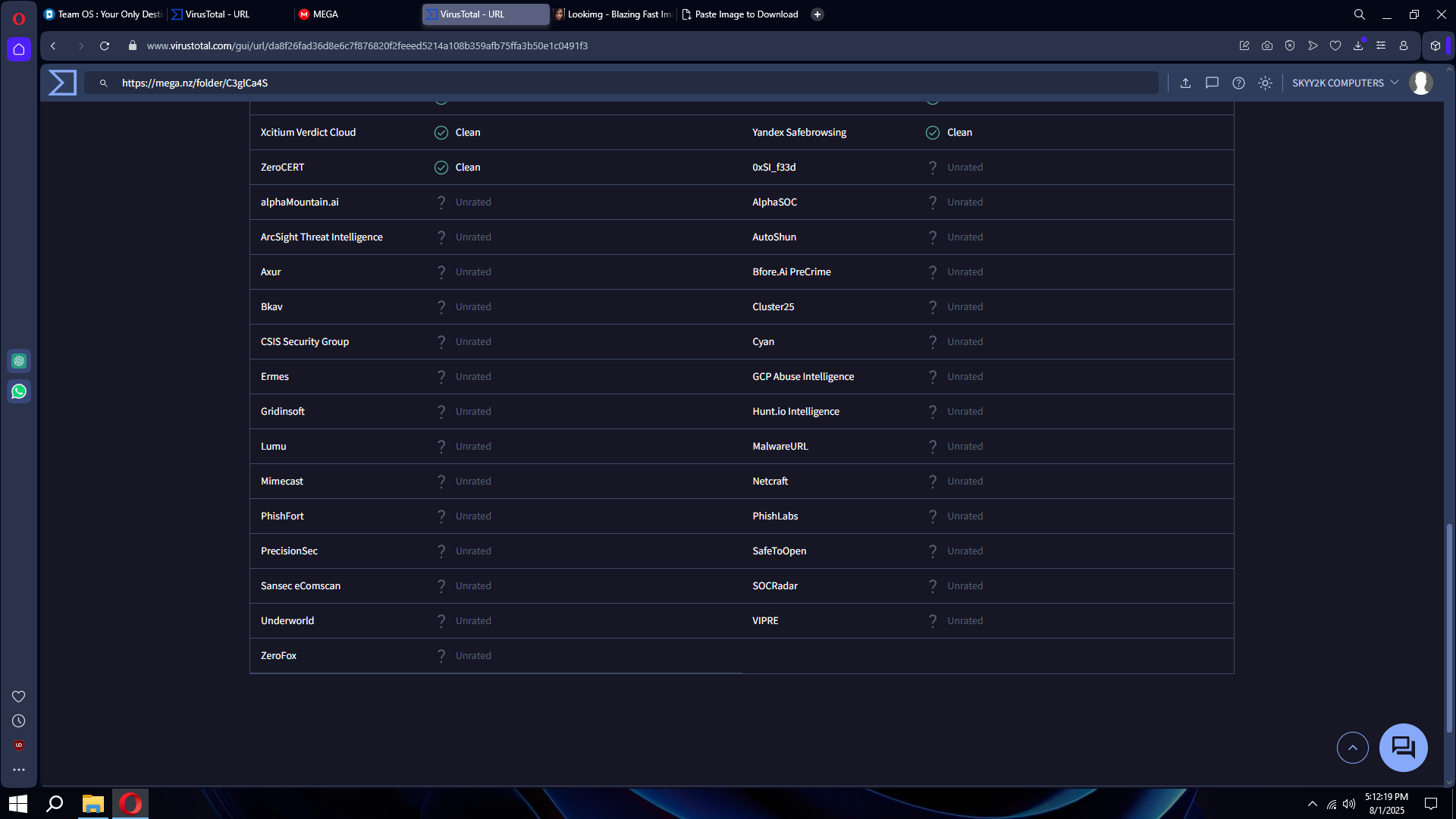
Task: Focus the VirusTotal URL search field
Action: coord(622,83)
